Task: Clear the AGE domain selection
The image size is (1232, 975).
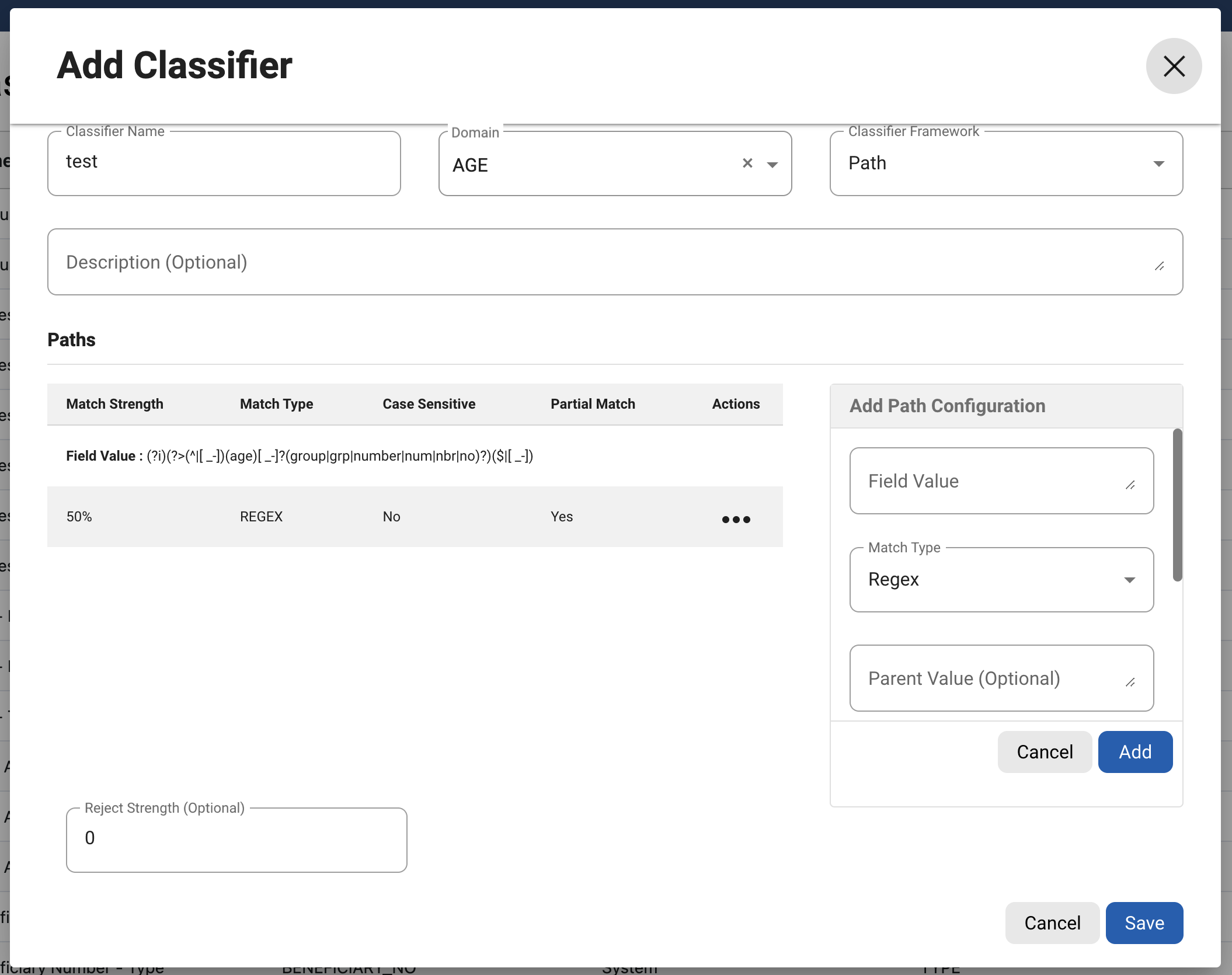Action: coord(748,163)
